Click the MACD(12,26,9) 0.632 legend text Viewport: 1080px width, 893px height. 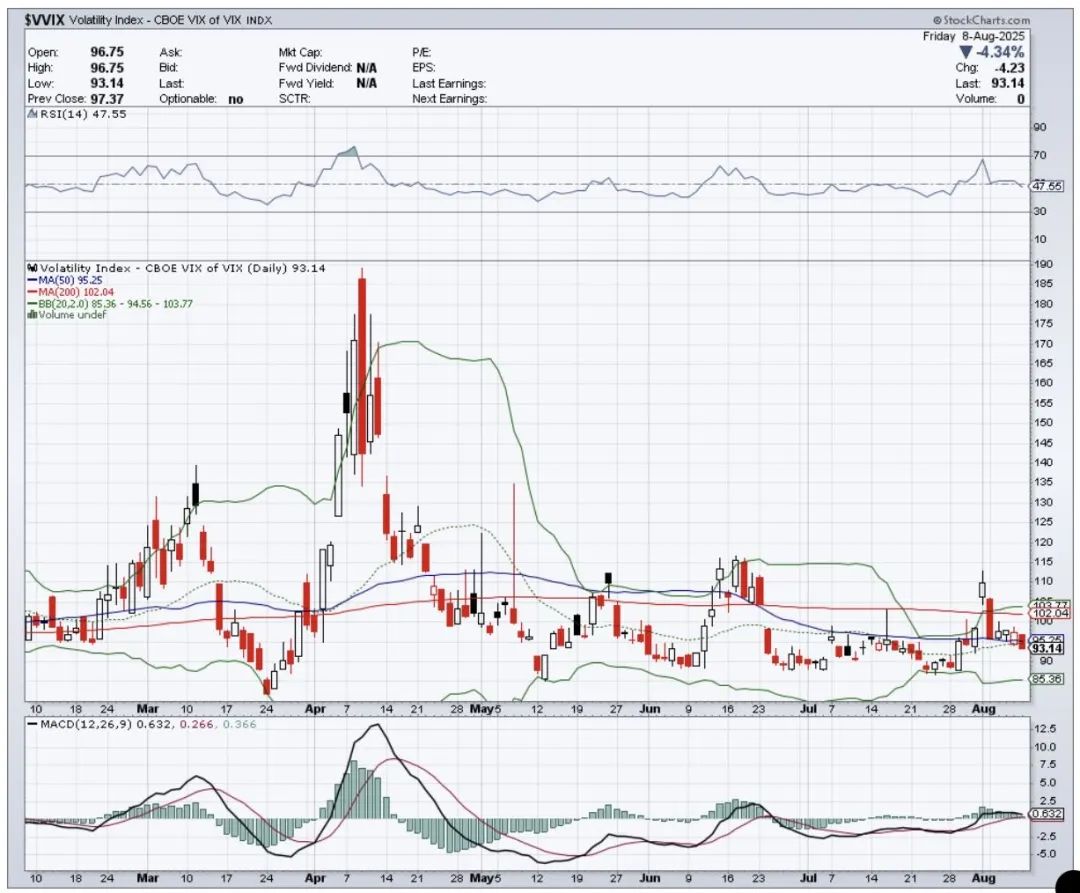(107, 724)
